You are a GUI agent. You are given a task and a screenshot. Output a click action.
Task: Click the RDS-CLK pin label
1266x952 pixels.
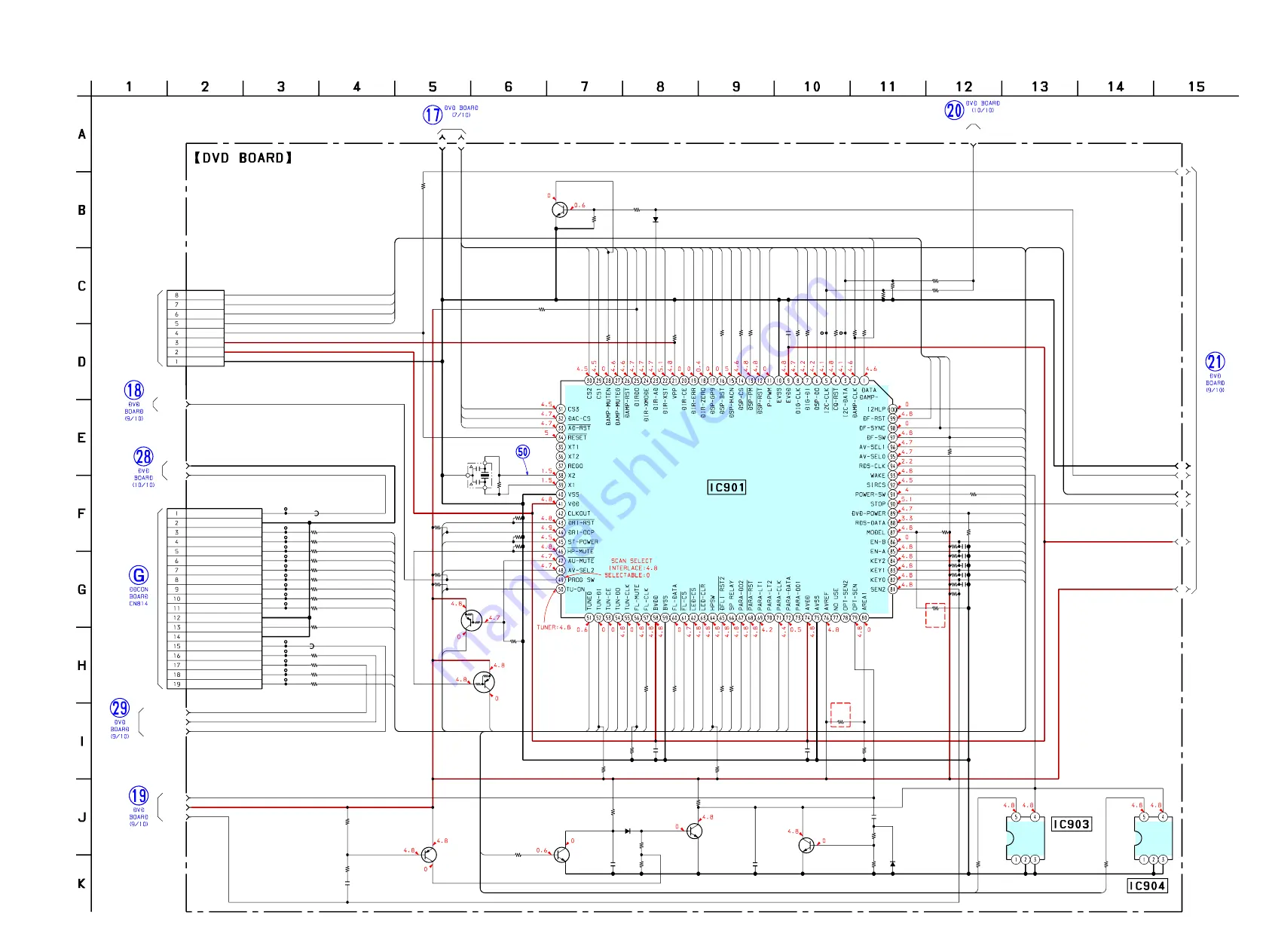pyautogui.click(x=872, y=466)
